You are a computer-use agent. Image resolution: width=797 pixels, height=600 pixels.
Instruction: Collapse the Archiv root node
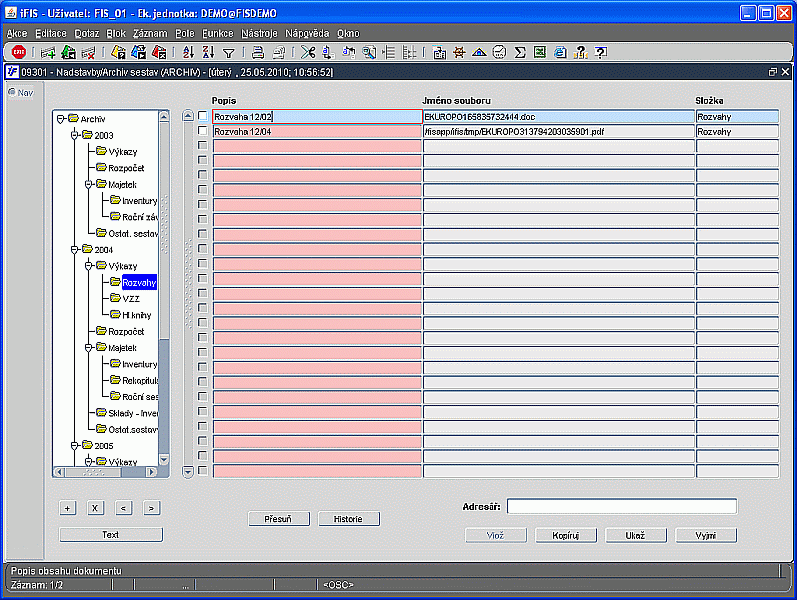61,119
